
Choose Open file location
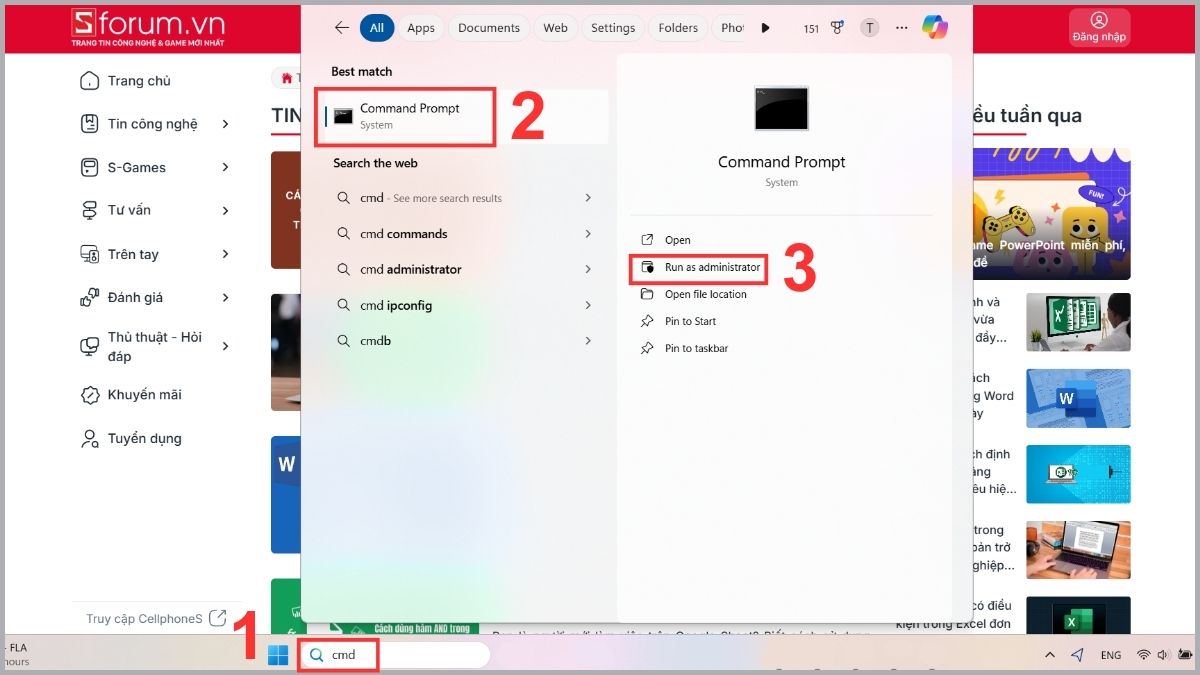click(693, 295)
